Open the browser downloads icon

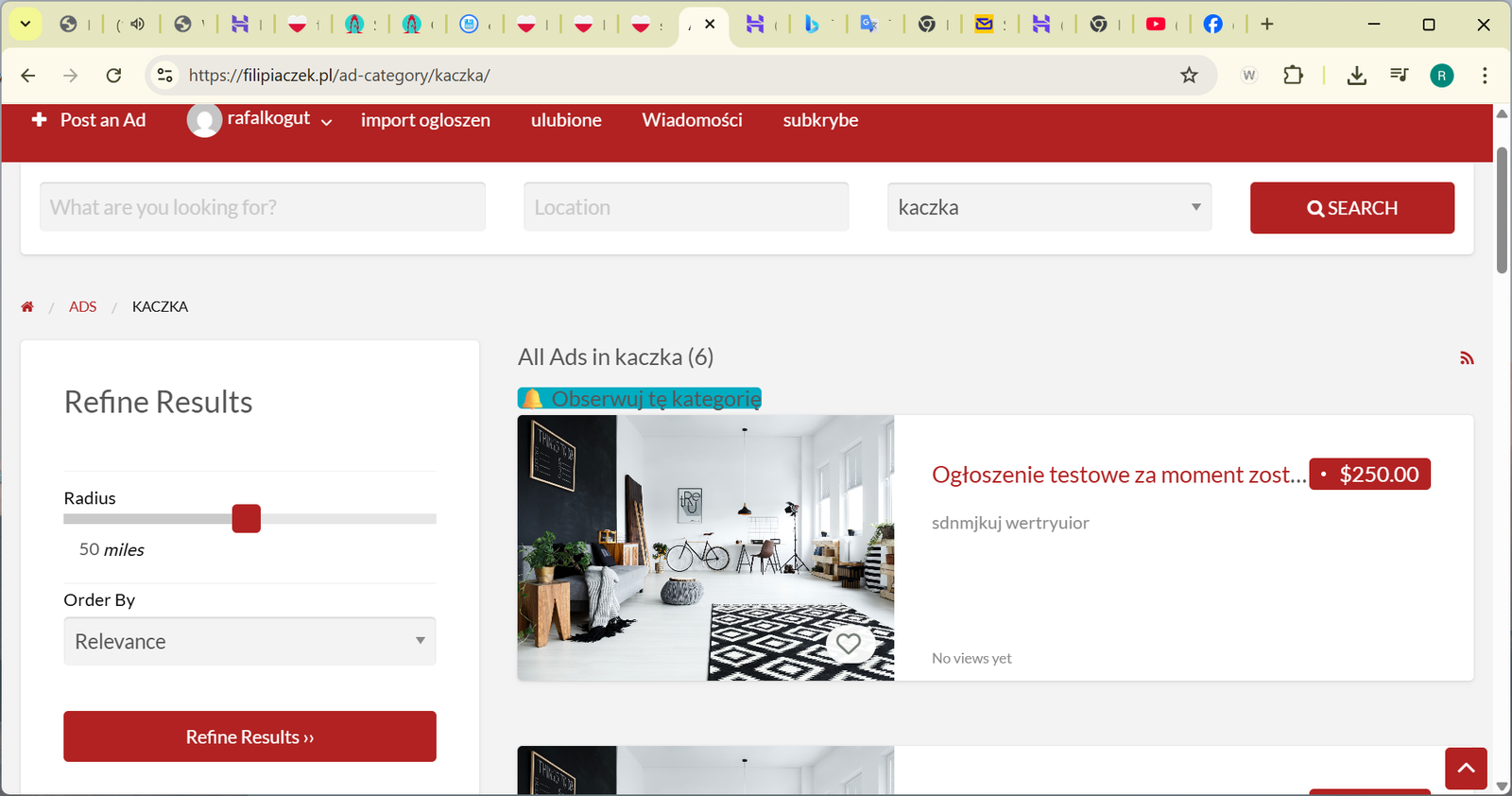tap(1356, 76)
